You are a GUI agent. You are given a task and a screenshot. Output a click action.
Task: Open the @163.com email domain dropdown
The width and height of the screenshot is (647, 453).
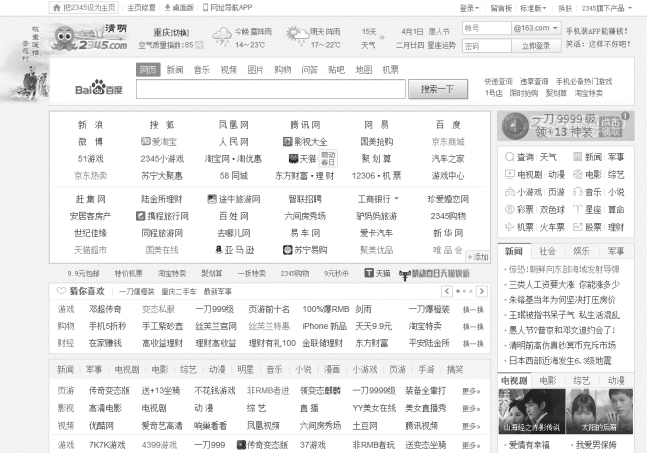click(536, 28)
